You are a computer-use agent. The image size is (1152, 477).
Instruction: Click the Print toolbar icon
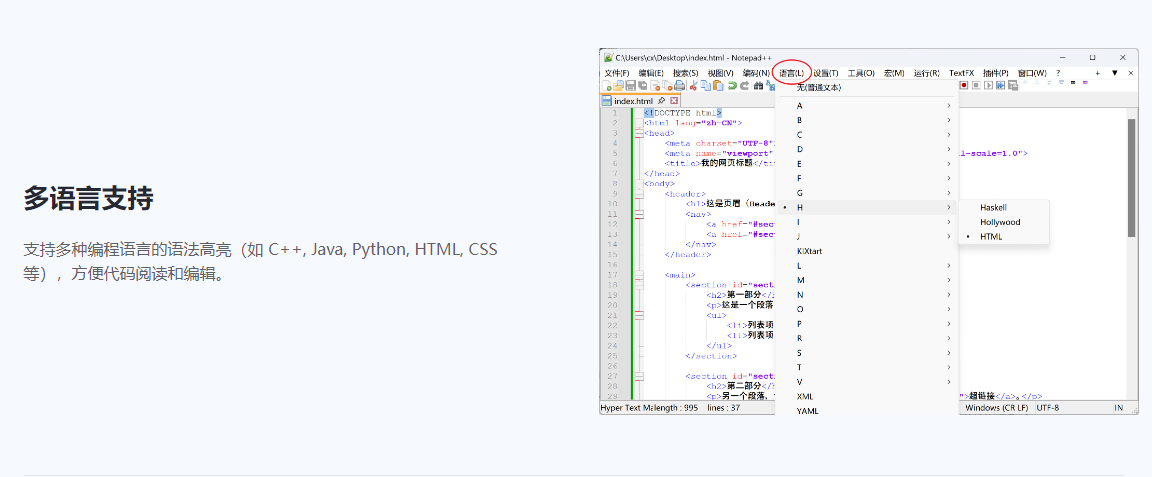[x=680, y=86]
